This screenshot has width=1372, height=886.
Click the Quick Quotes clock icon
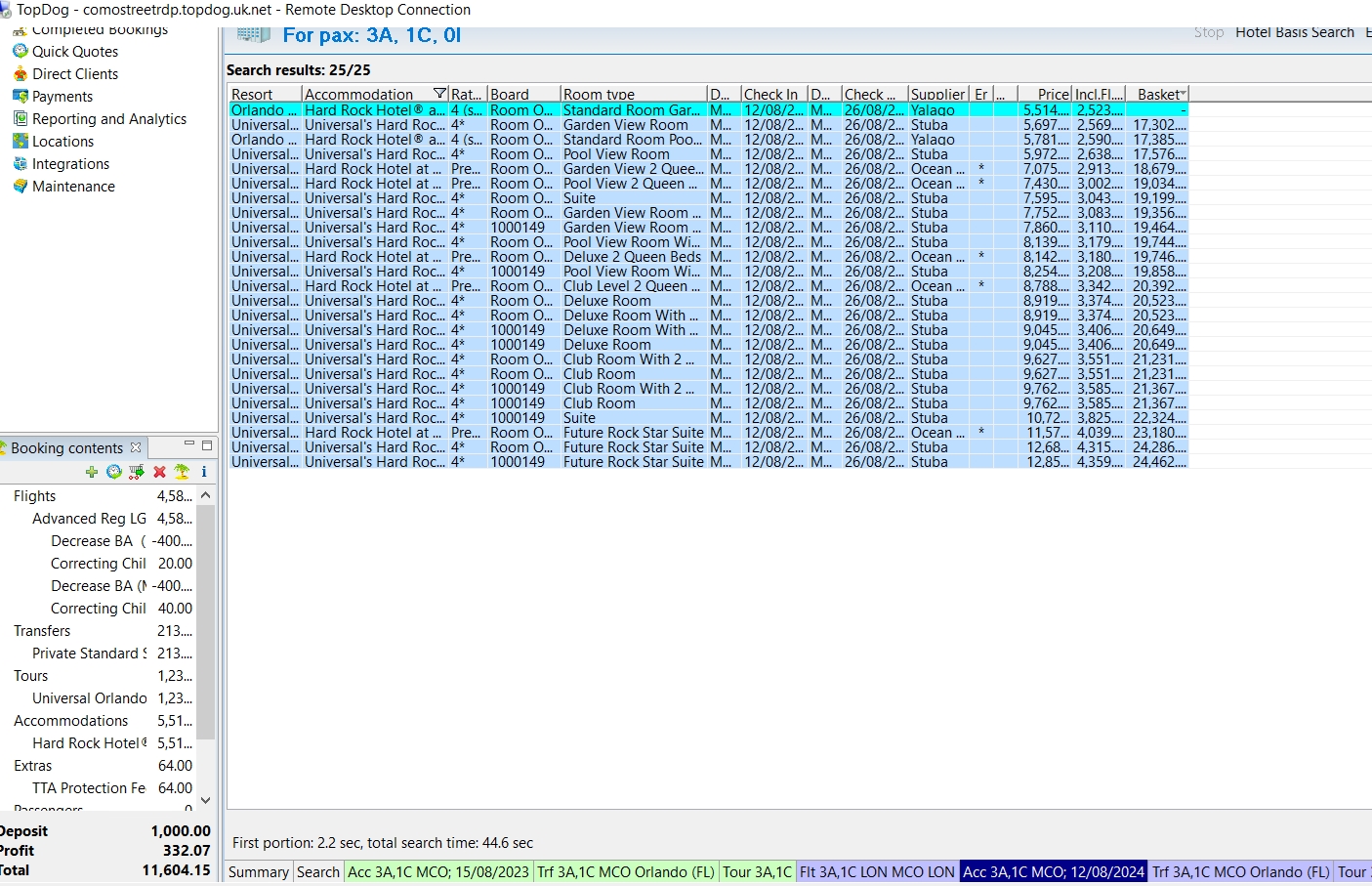coord(20,51)
